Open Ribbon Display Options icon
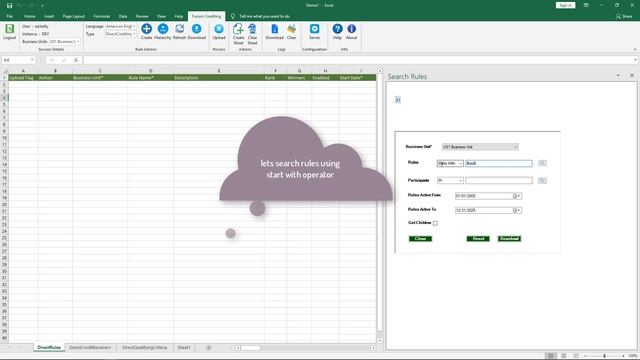 tap(586, 5)
